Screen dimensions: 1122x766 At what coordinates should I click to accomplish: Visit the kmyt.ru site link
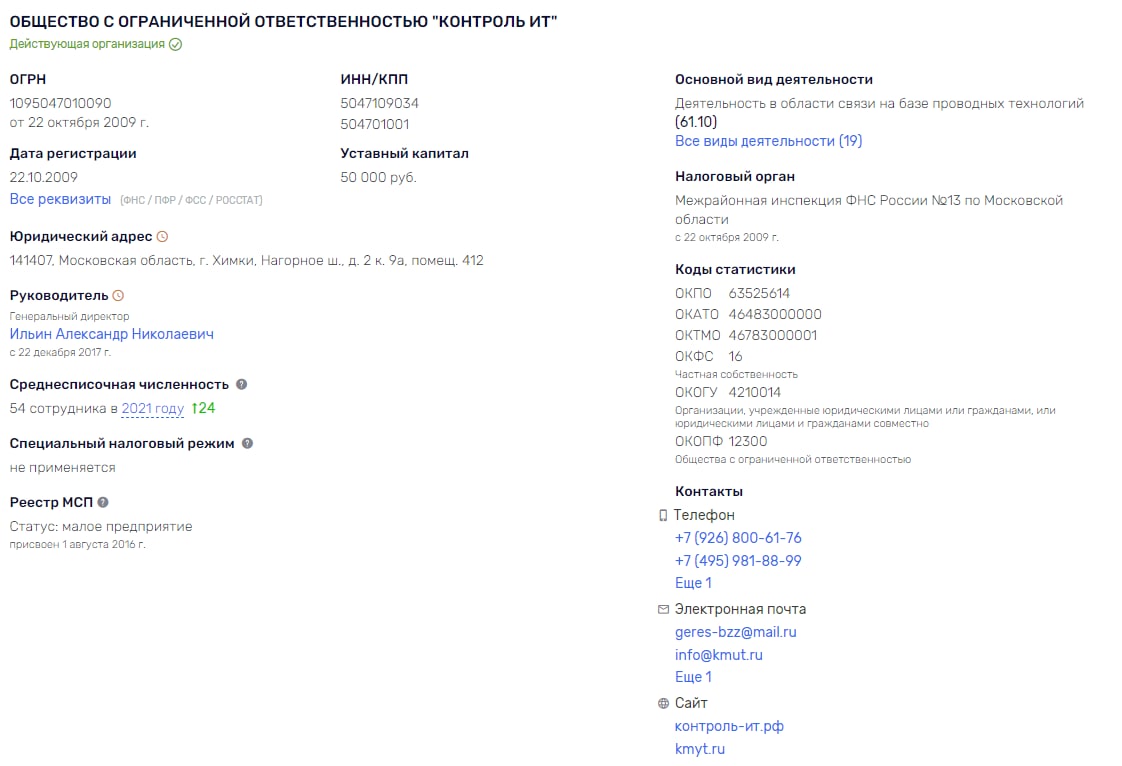click(700, 749)
